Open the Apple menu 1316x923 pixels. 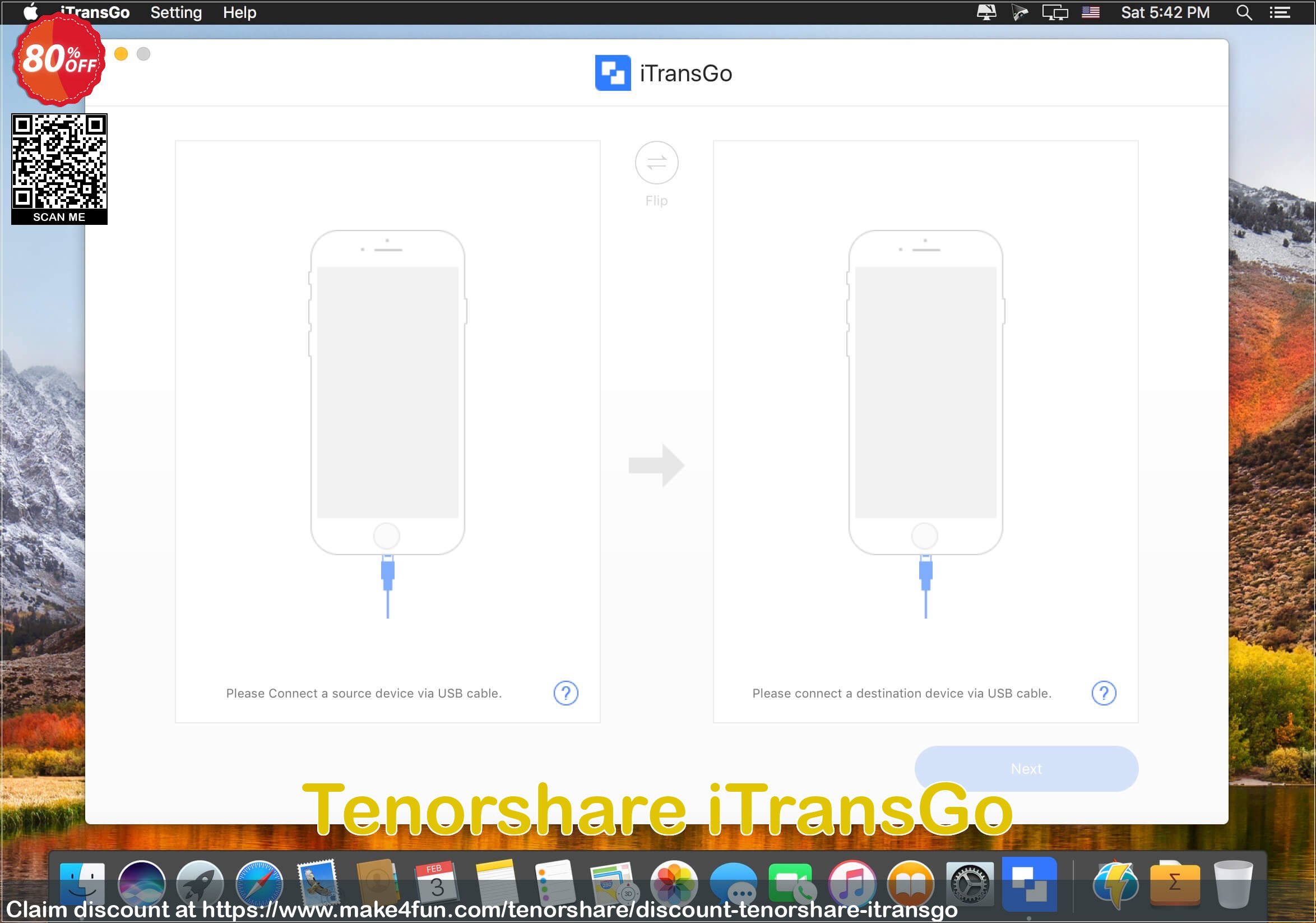[x=30, y=11]
